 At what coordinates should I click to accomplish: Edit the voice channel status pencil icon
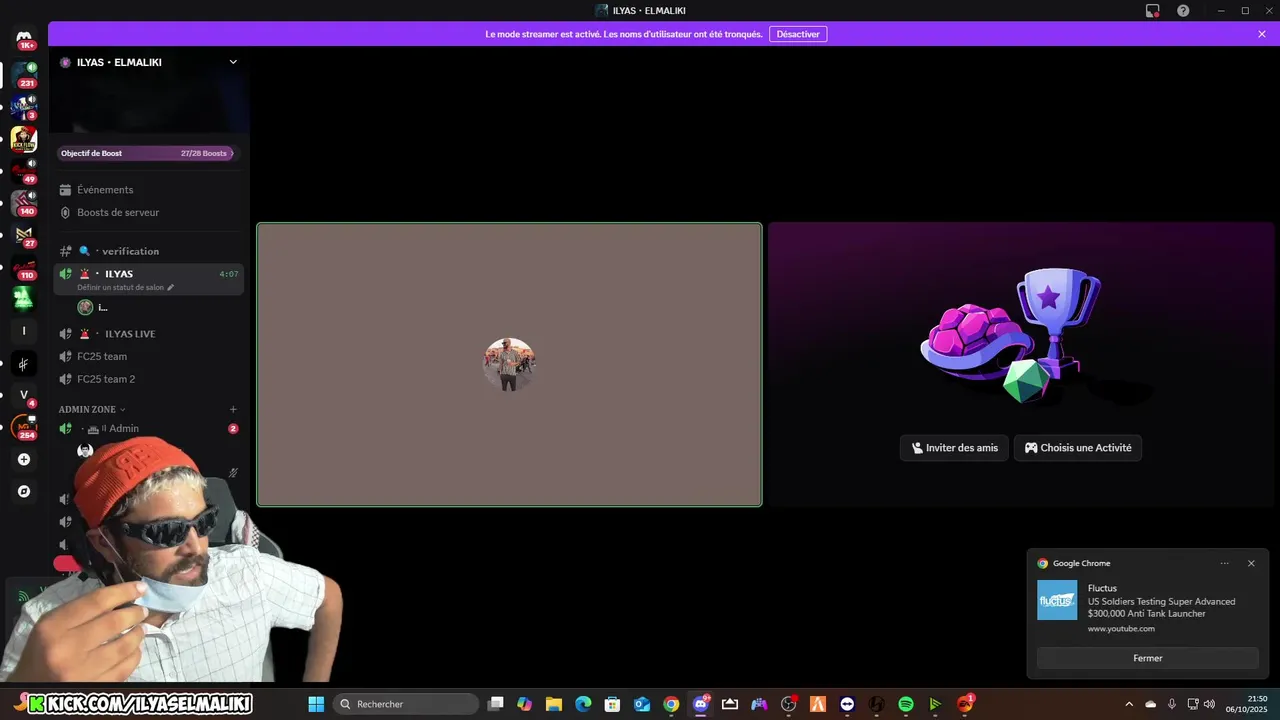coord(170,287)
